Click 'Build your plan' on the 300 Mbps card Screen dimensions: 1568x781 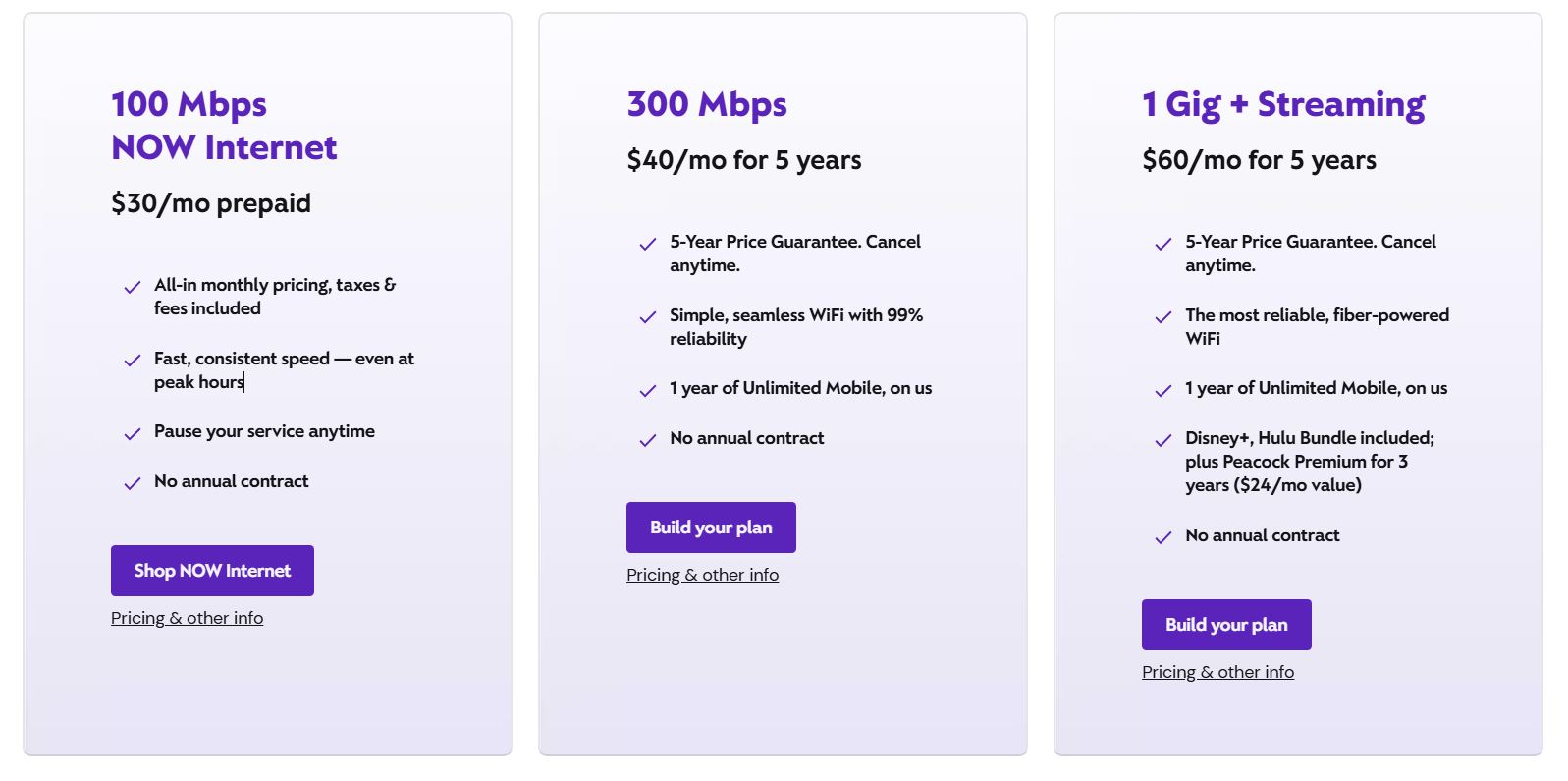coord(711,527)
